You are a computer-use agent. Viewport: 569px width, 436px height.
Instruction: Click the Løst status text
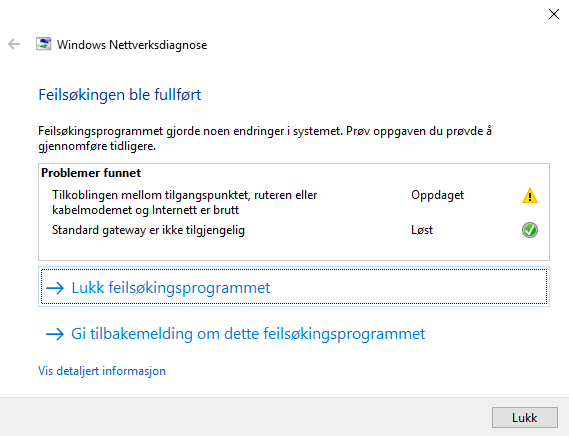[x=422, y=230]
